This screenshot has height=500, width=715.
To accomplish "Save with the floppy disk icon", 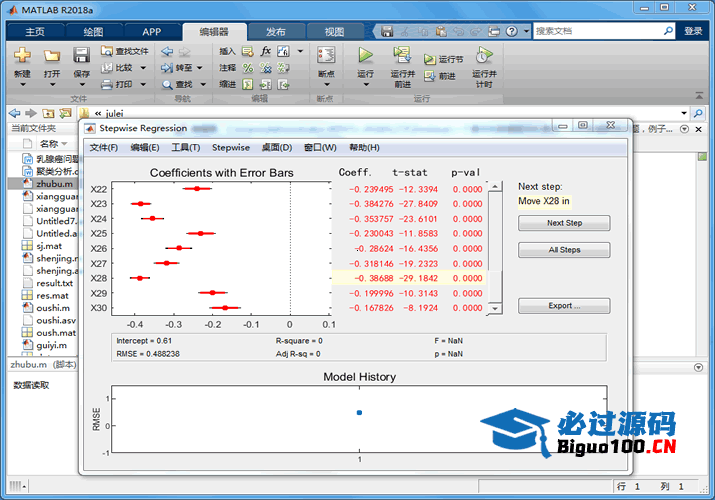I will (81, 56).
